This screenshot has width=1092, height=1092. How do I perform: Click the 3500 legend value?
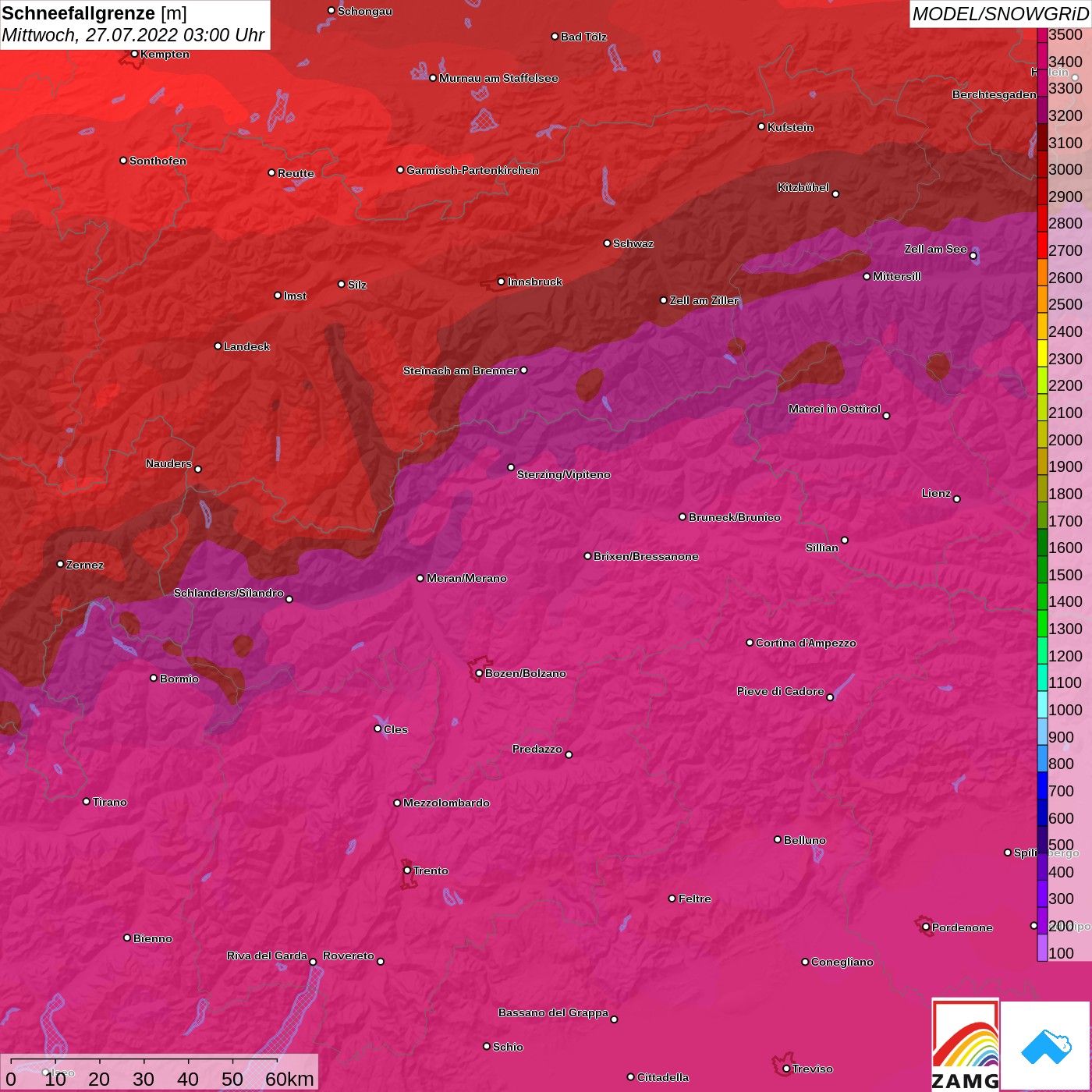[x=1065, y=34]
